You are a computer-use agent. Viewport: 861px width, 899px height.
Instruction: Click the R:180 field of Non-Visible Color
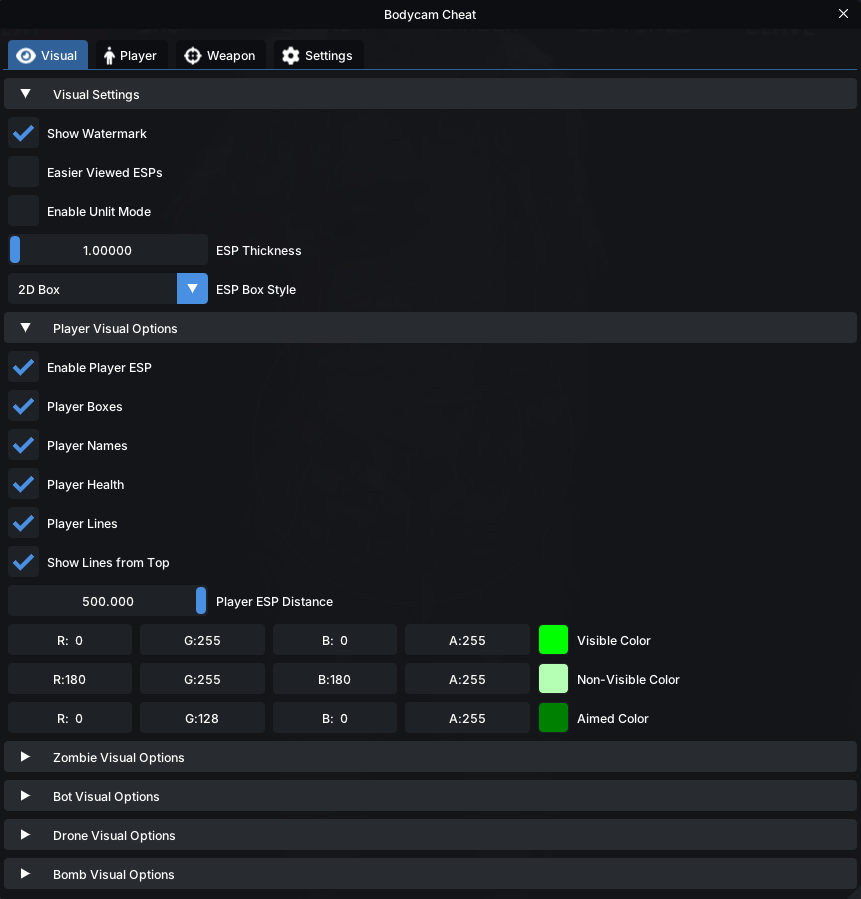click(70, 679)
